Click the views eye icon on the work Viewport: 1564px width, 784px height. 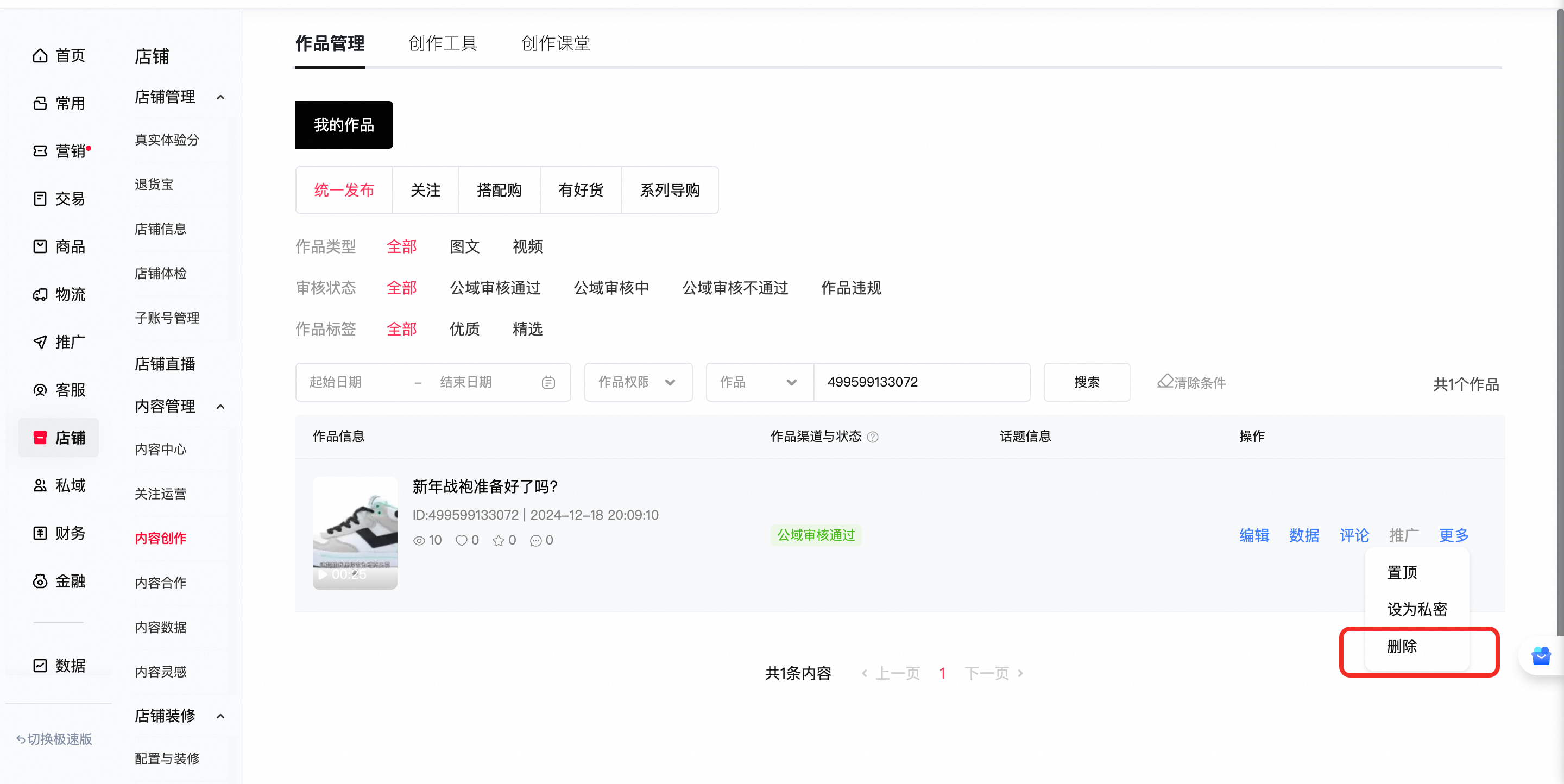tap(419, 540)
